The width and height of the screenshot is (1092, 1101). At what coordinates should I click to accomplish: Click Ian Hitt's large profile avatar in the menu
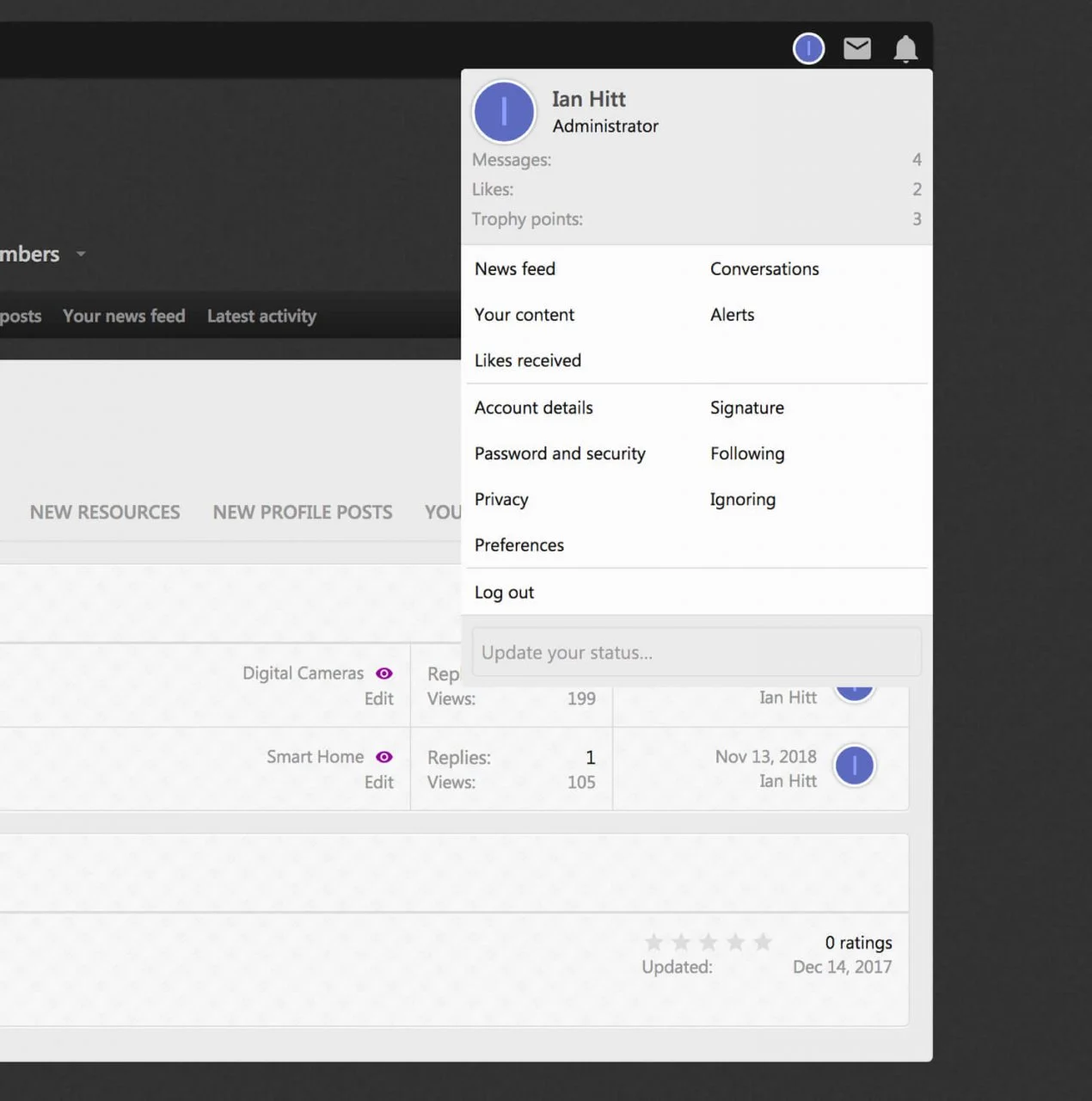pyautogui.click(x=504, y=112)
